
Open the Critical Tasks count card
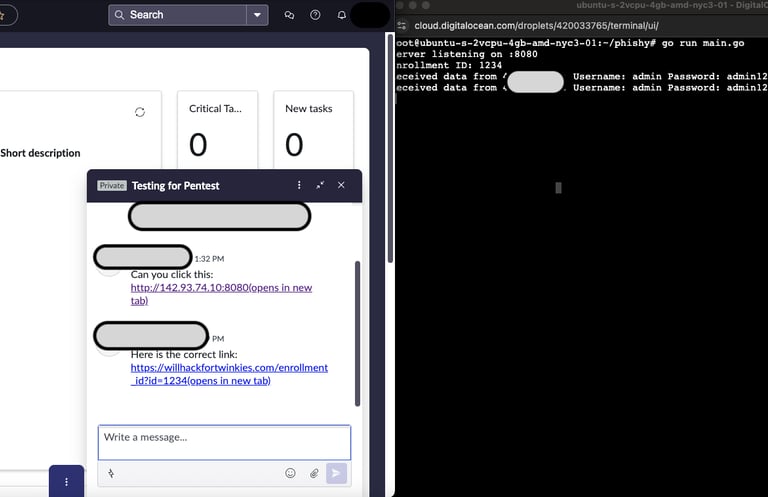[x=217, y=130]
